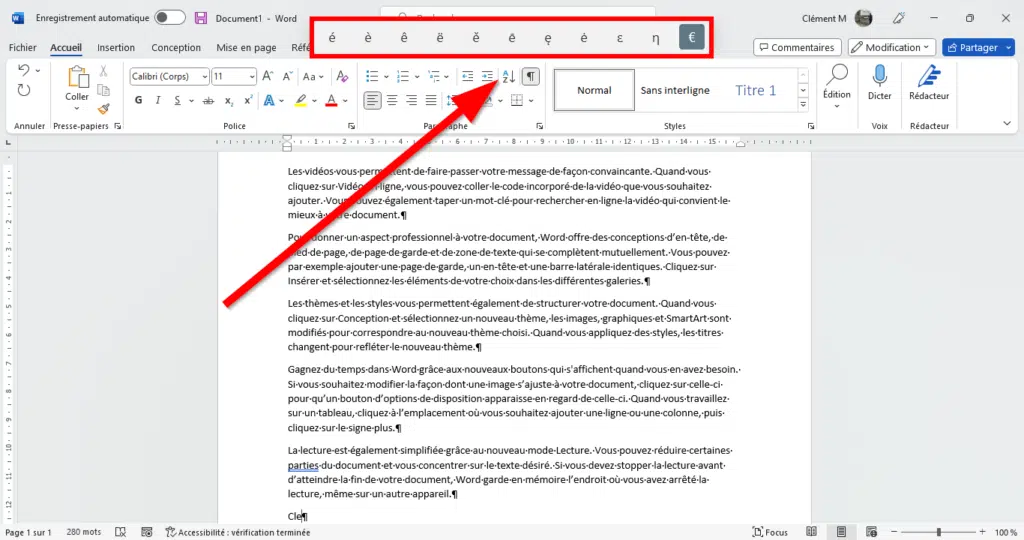Open the Change case Aa dropdown
This screenshot has height=540, width=1024.
(x=313, y=76)
